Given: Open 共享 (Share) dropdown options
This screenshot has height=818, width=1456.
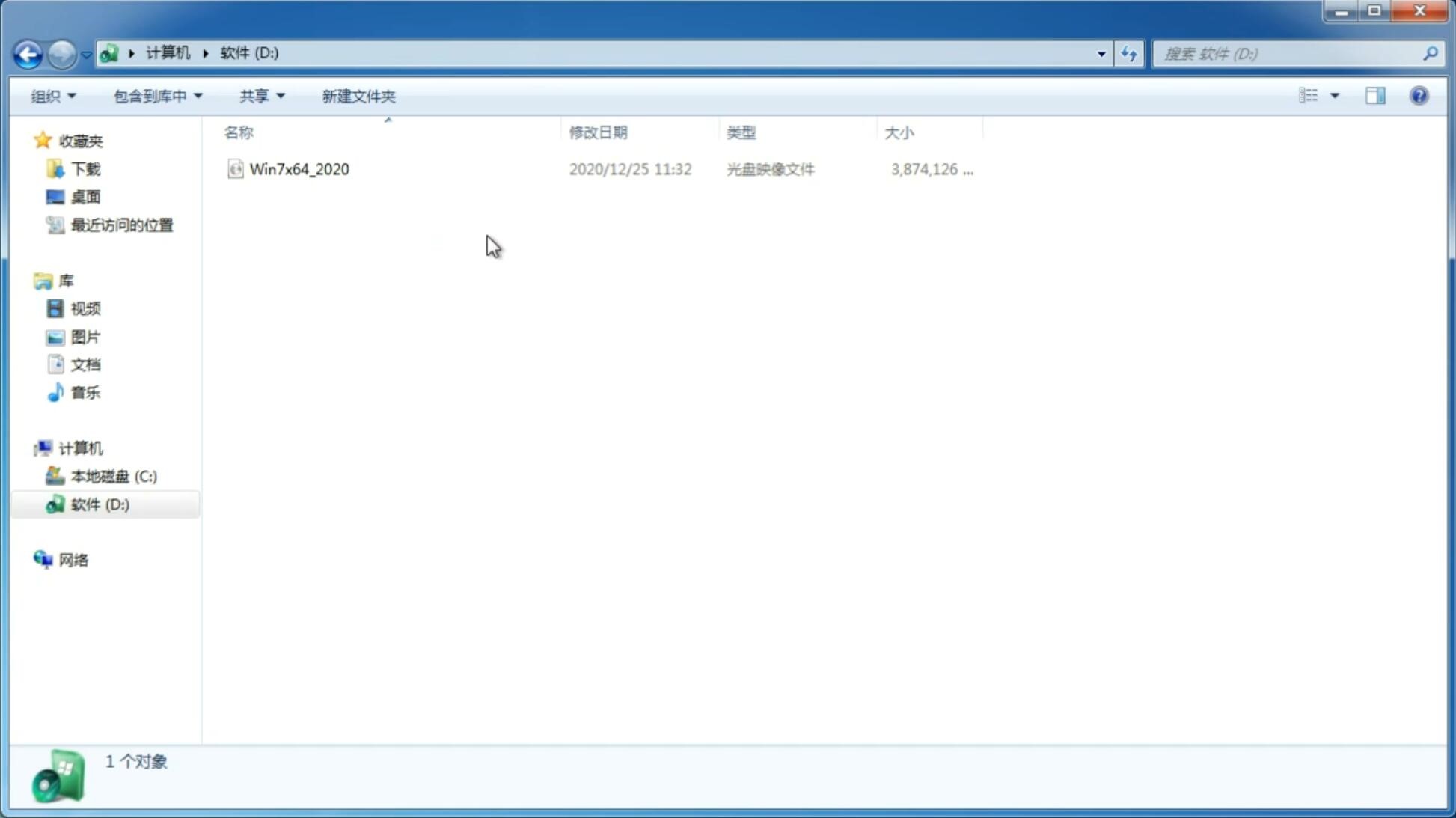Looking at the screenshot, I should pos(262,95).
